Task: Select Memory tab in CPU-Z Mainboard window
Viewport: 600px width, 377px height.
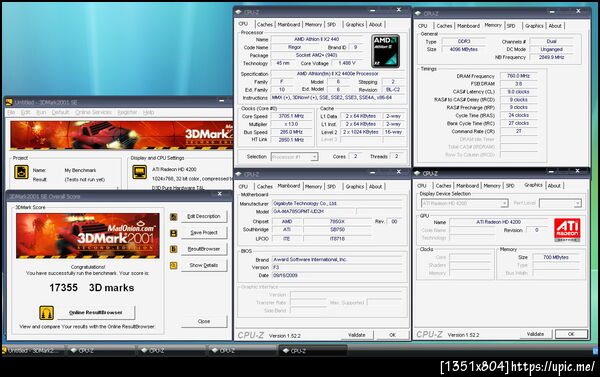Action: point(313,186)
